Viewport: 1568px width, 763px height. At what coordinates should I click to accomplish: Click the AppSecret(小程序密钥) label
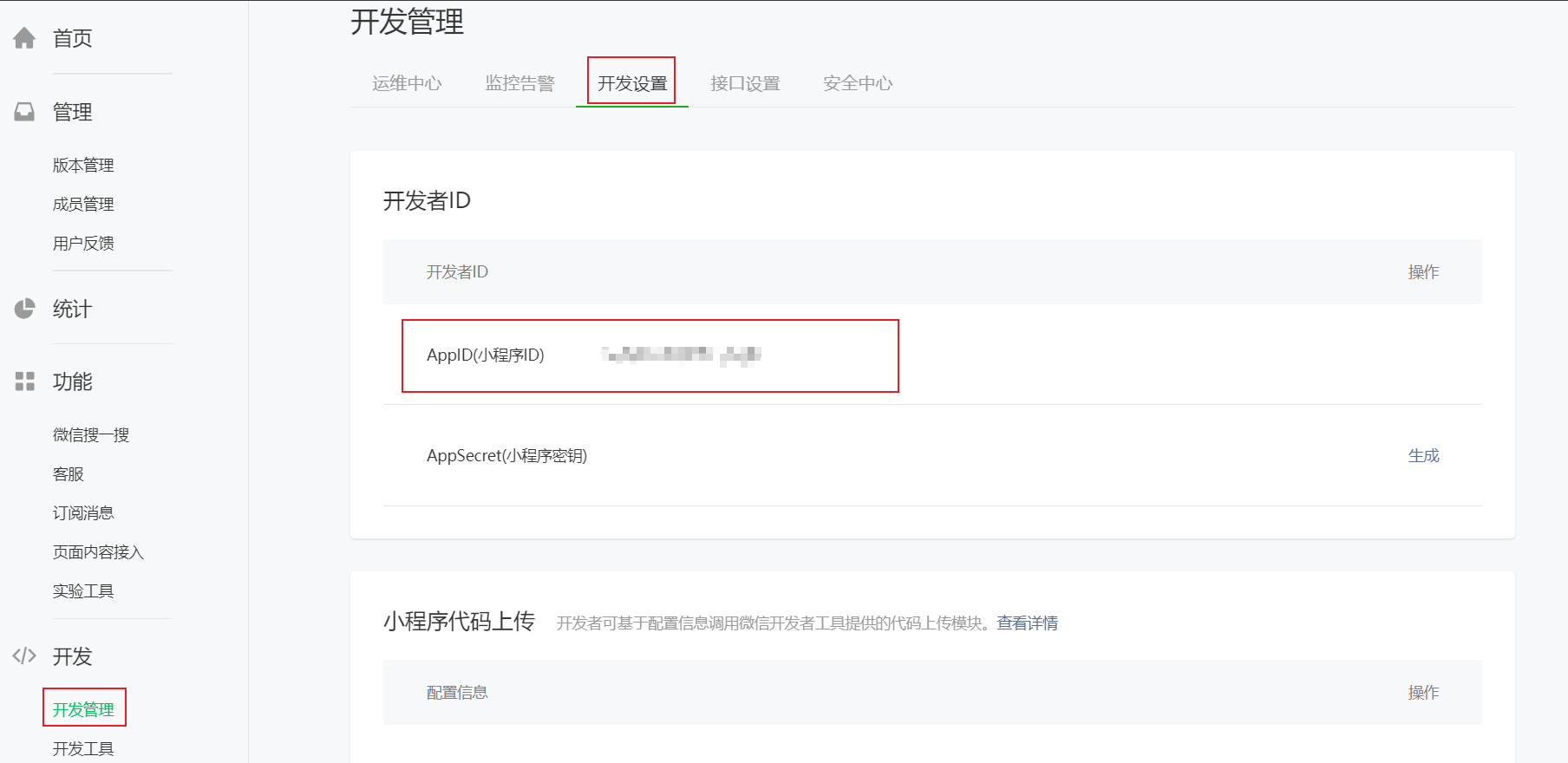coord(506,455)
